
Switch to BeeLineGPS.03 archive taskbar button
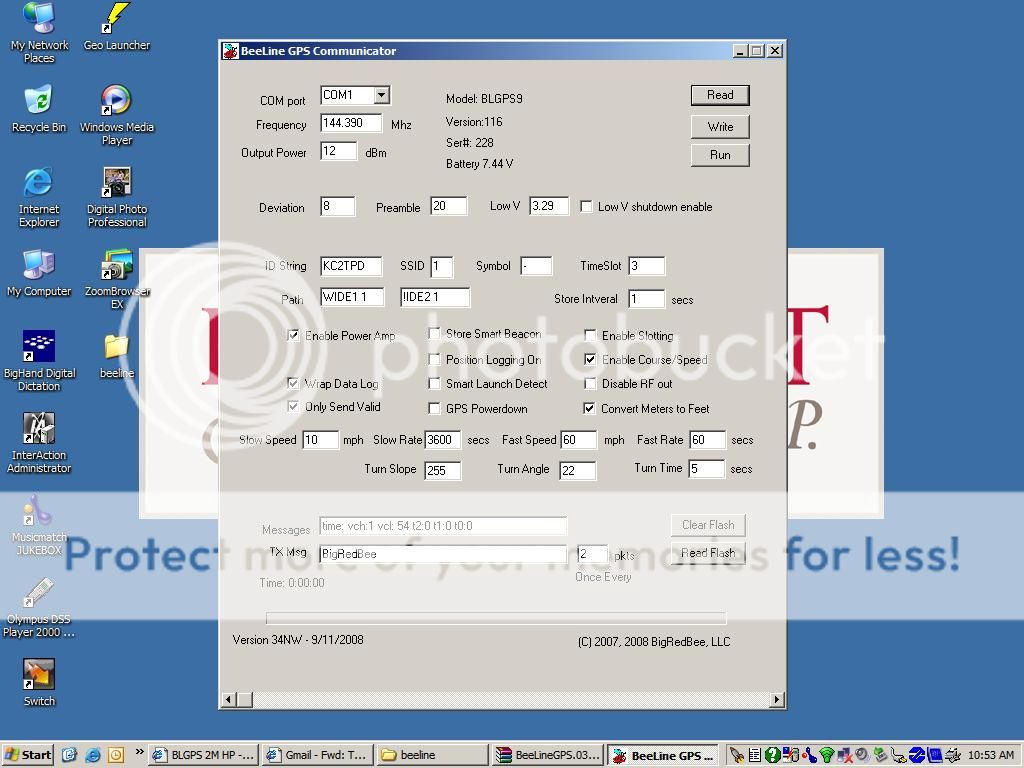click(x=547, y=755)
